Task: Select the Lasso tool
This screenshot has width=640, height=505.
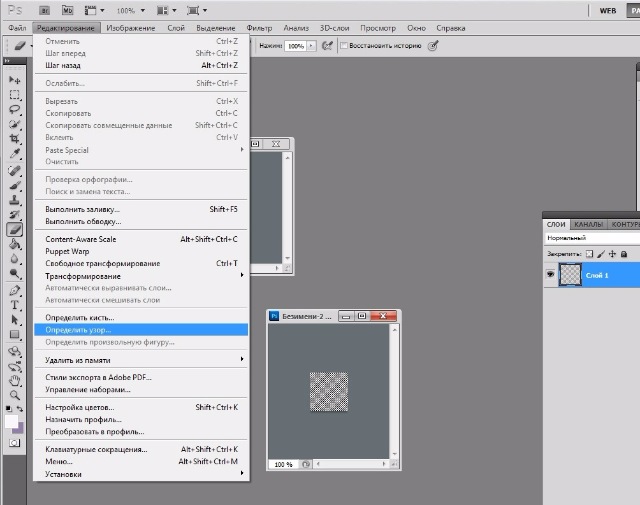Action: pos(15,109)
